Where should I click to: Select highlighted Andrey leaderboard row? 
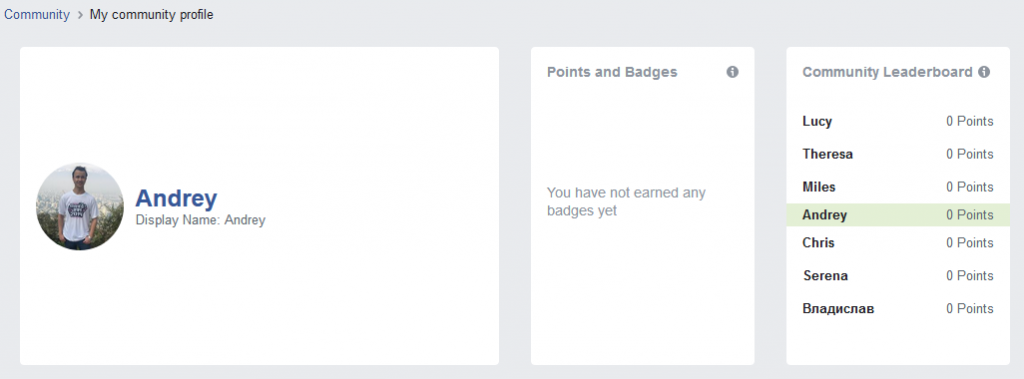click(898, 215)
